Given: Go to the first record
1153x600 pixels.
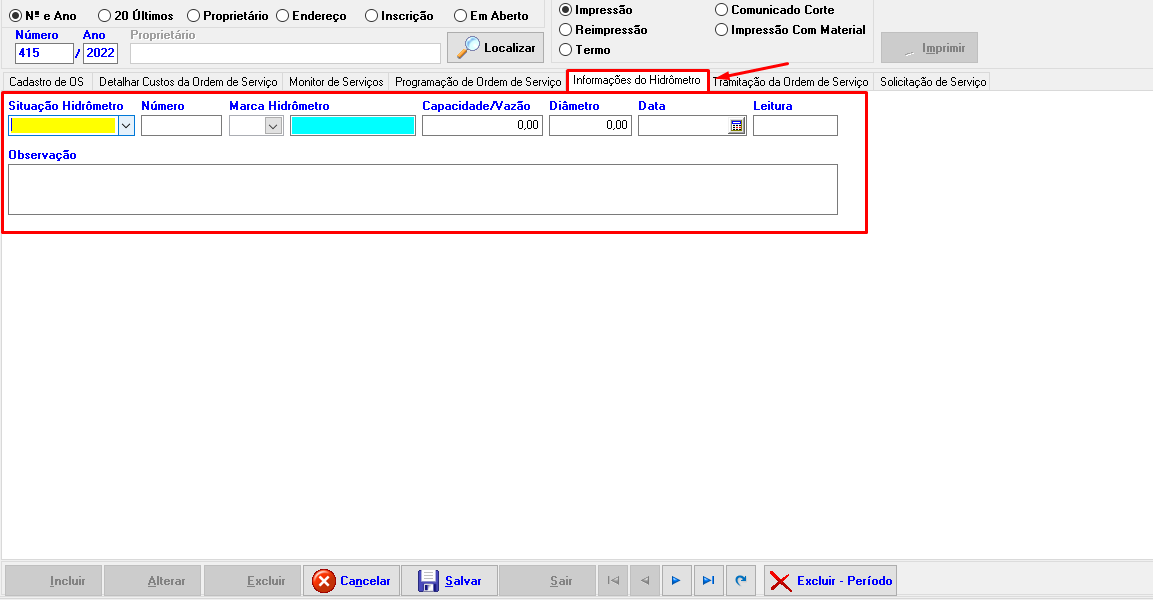Looking at the screenshot, I should point(613,581).
